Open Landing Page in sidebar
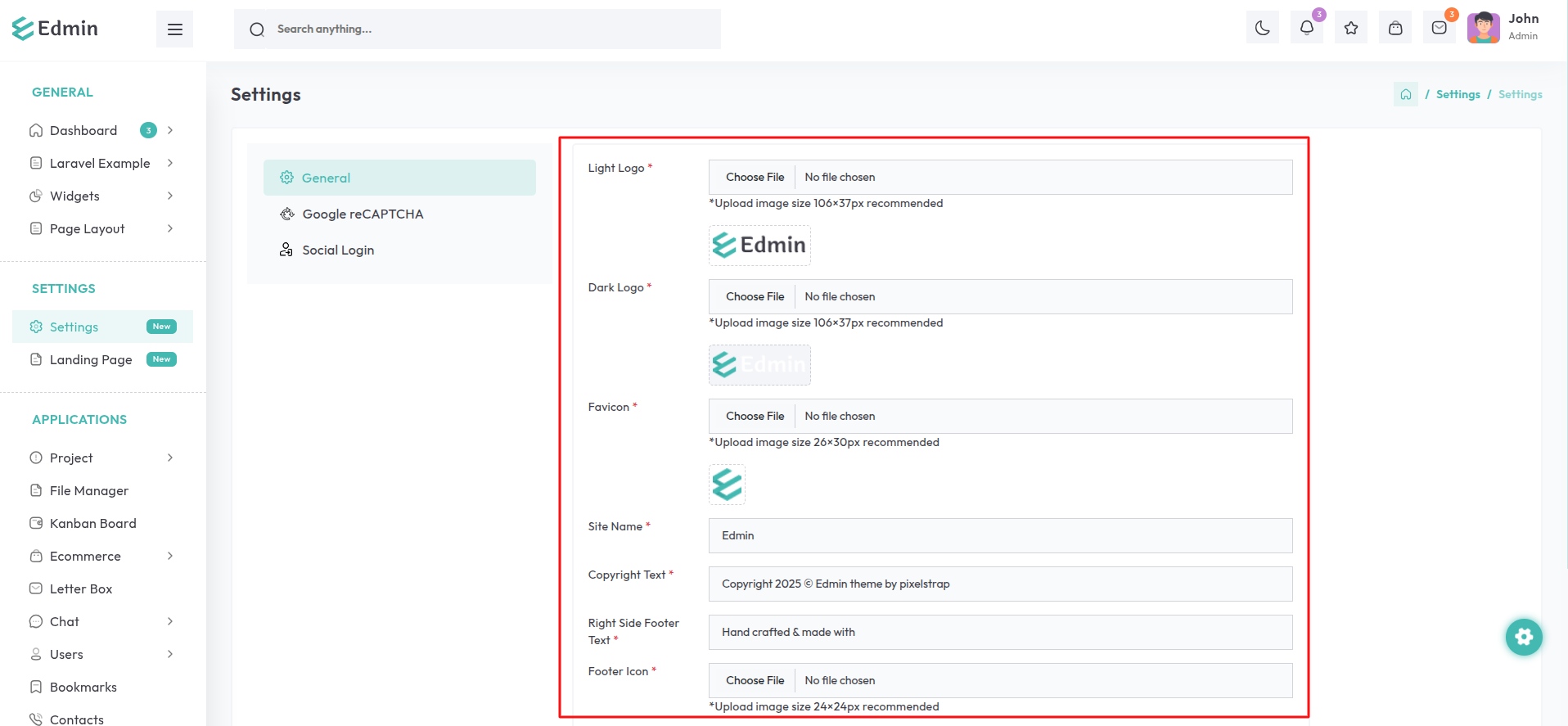 click(91, 359)
